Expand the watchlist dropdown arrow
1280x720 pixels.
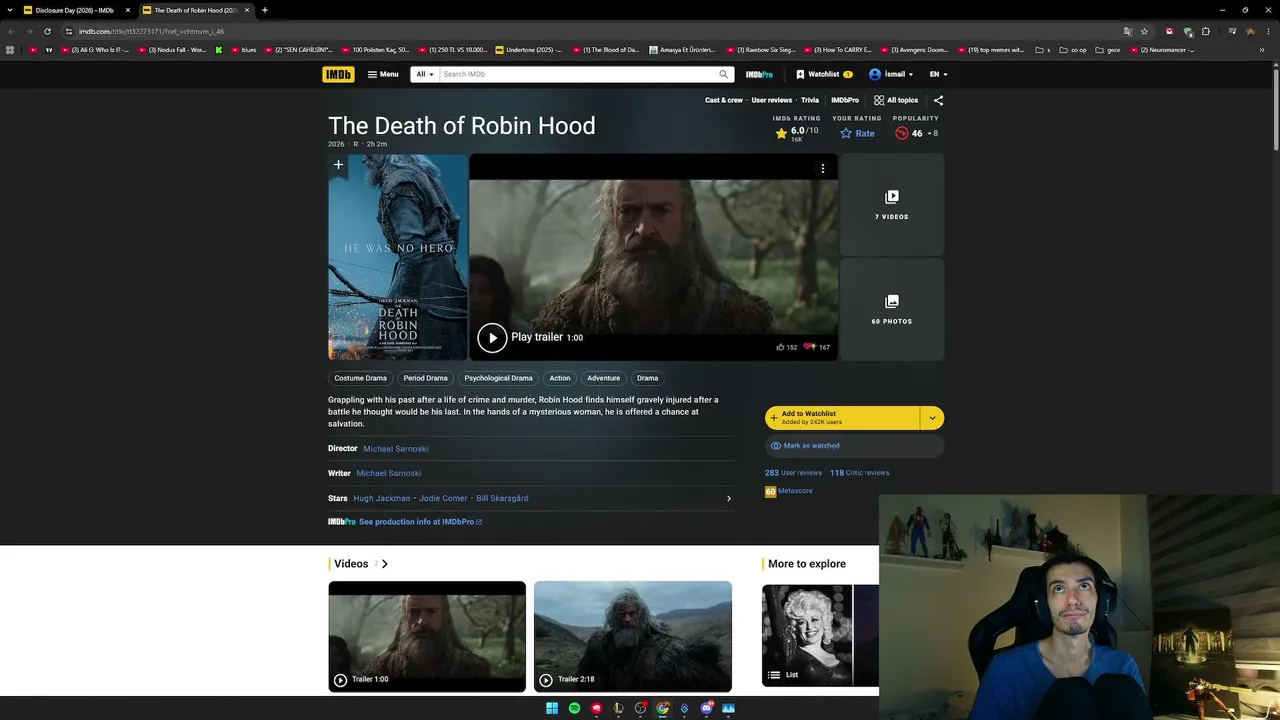point(932,418)
